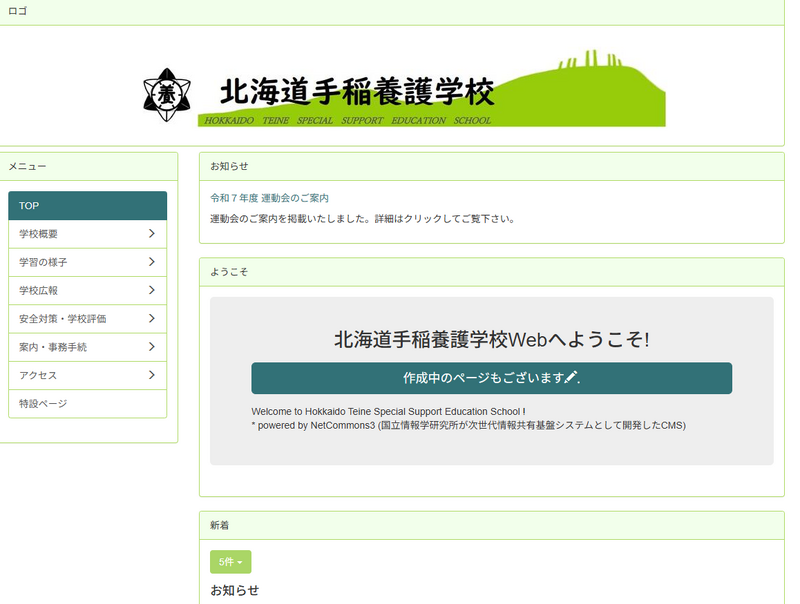Expand the chevron beside 案内・事務手続
800x604 pixels.
pos(152,347)
